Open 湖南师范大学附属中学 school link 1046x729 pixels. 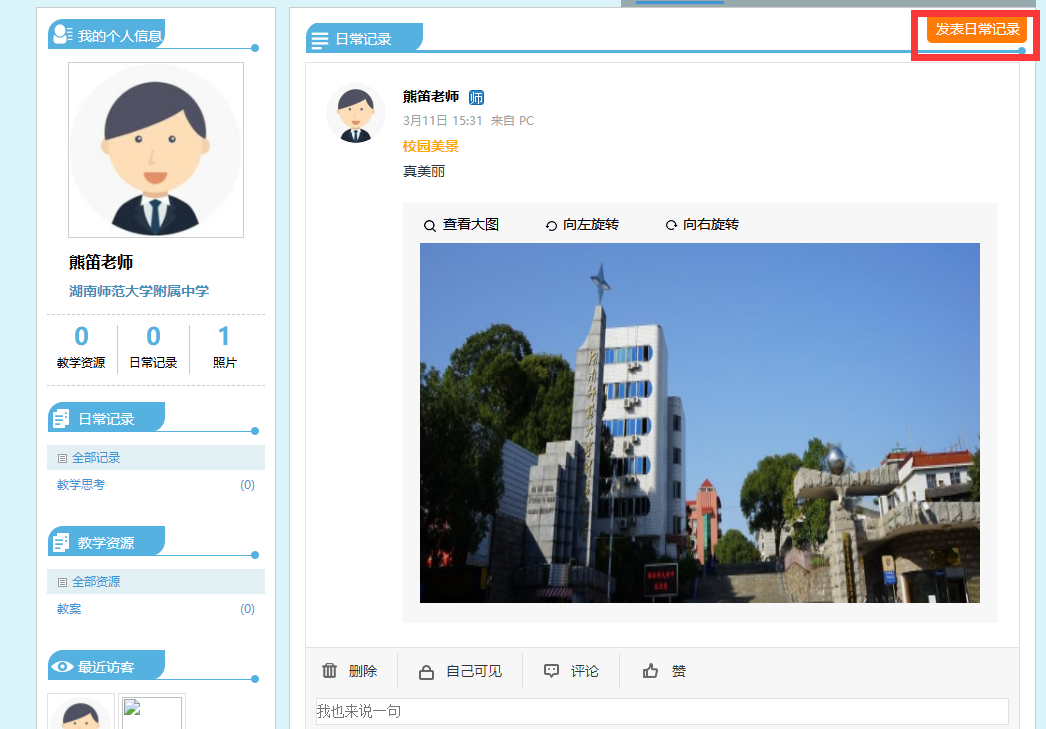coord(139,291)
